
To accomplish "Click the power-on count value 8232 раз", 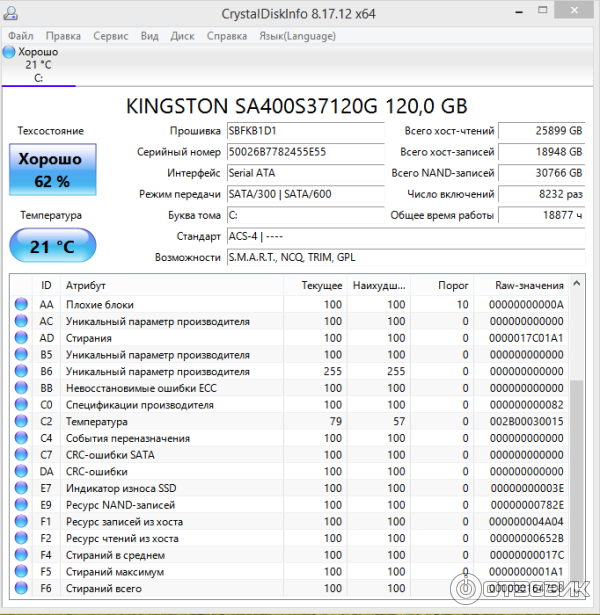I will tap(542, 194).
